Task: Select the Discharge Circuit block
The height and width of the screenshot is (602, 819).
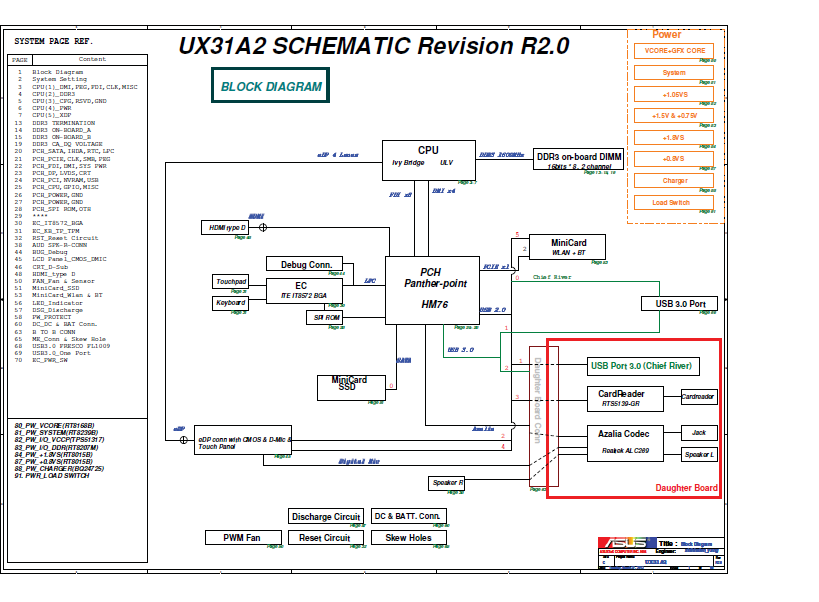Action: coord(326,516)
